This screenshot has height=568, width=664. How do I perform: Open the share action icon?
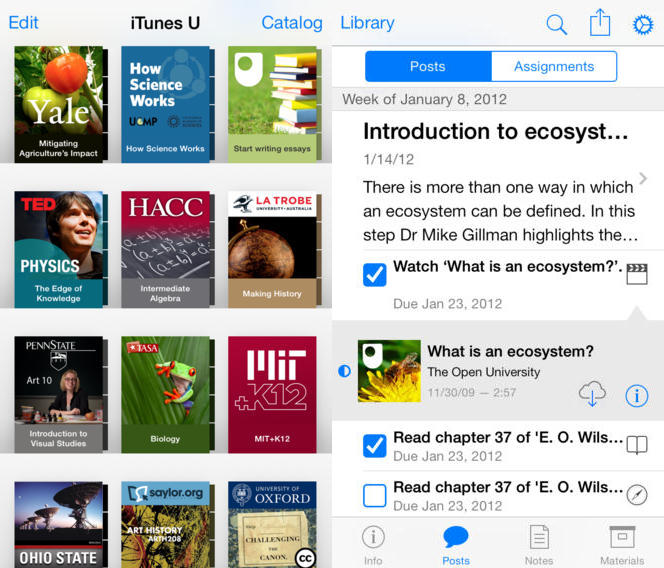600,23
